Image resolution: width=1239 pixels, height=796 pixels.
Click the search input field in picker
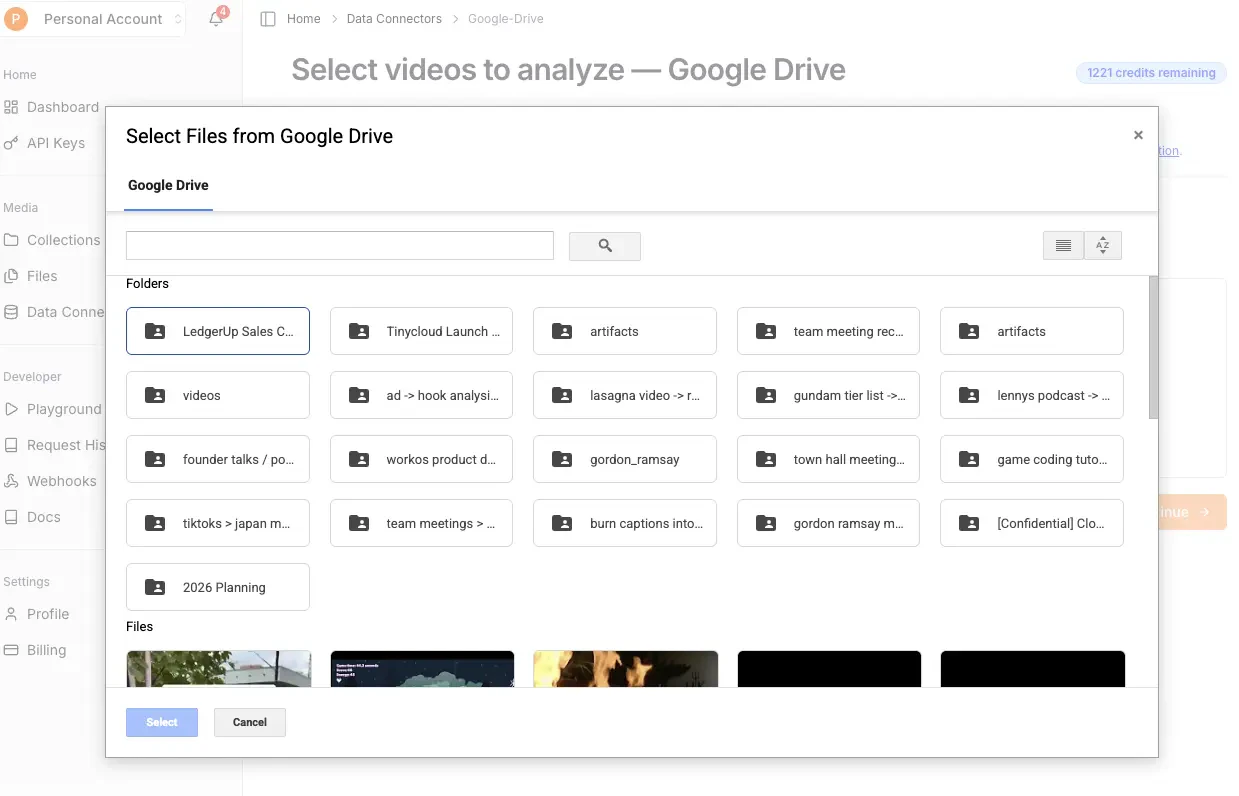[340, 246]
